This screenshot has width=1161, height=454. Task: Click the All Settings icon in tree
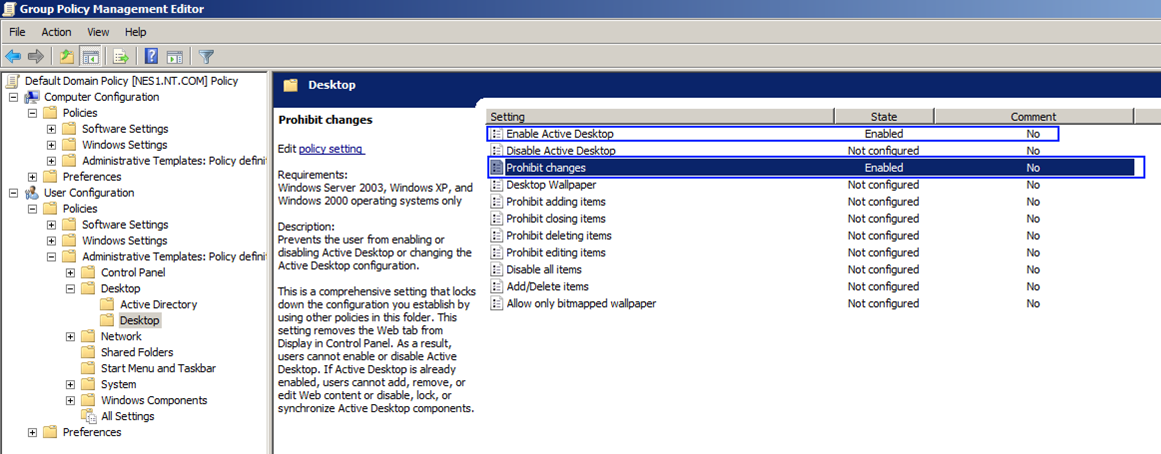click(x=89, y=416)
